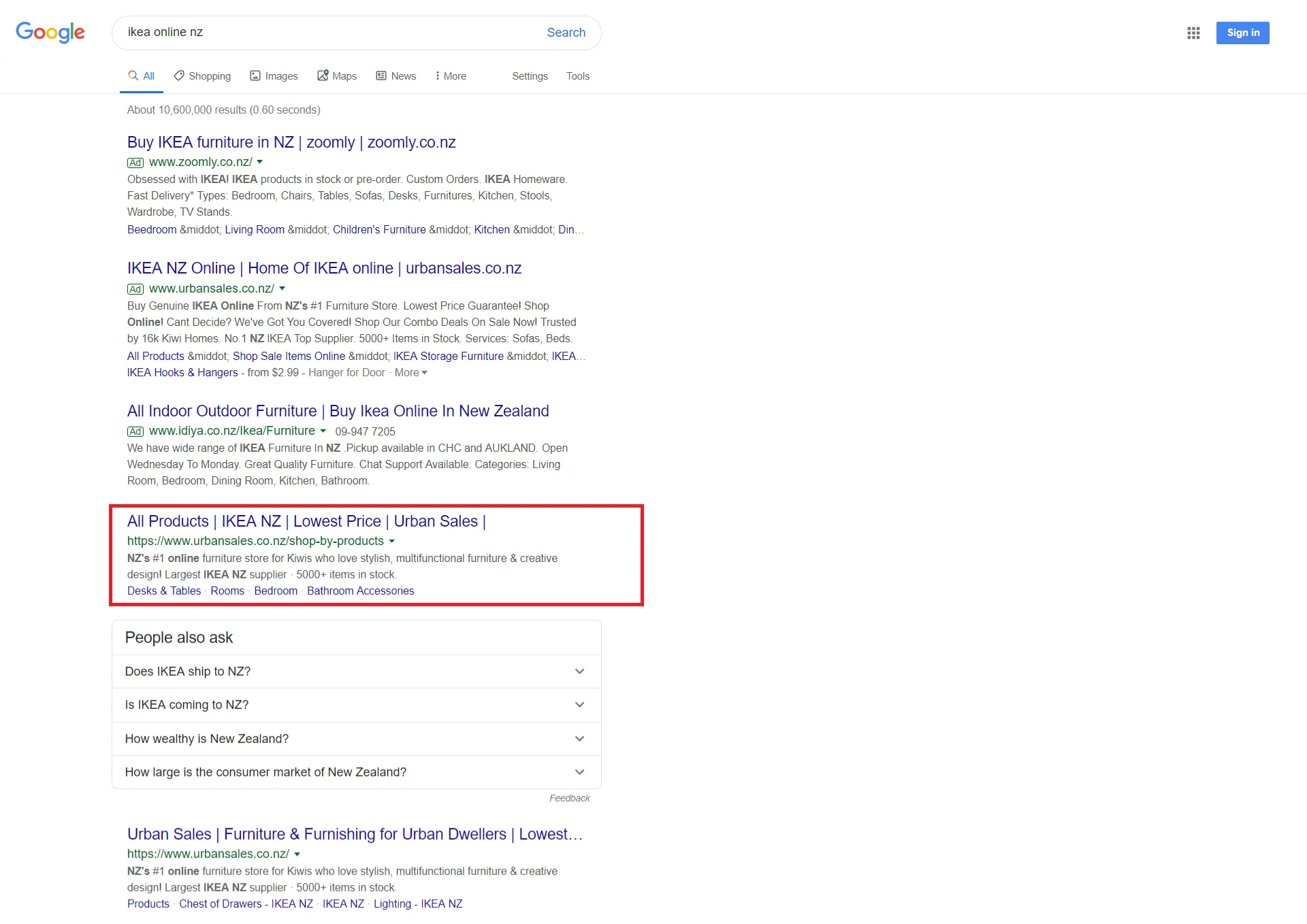1307x924 pixels.
Task: Expand the More dropdown in the urbansales ad
Action: point(411,373)
